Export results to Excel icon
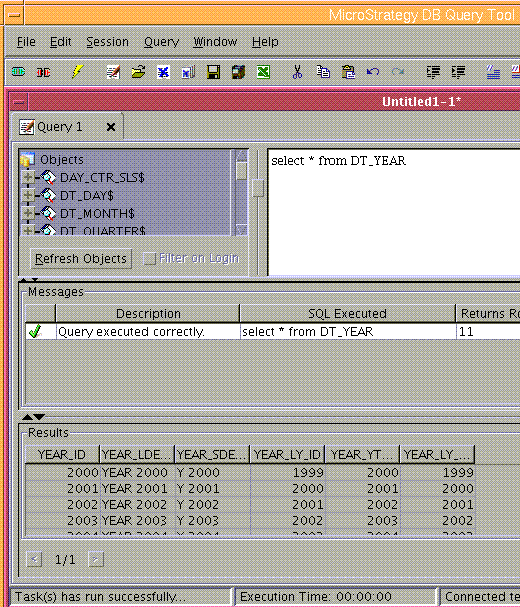The image size is (520, 607). coord(263,72)
